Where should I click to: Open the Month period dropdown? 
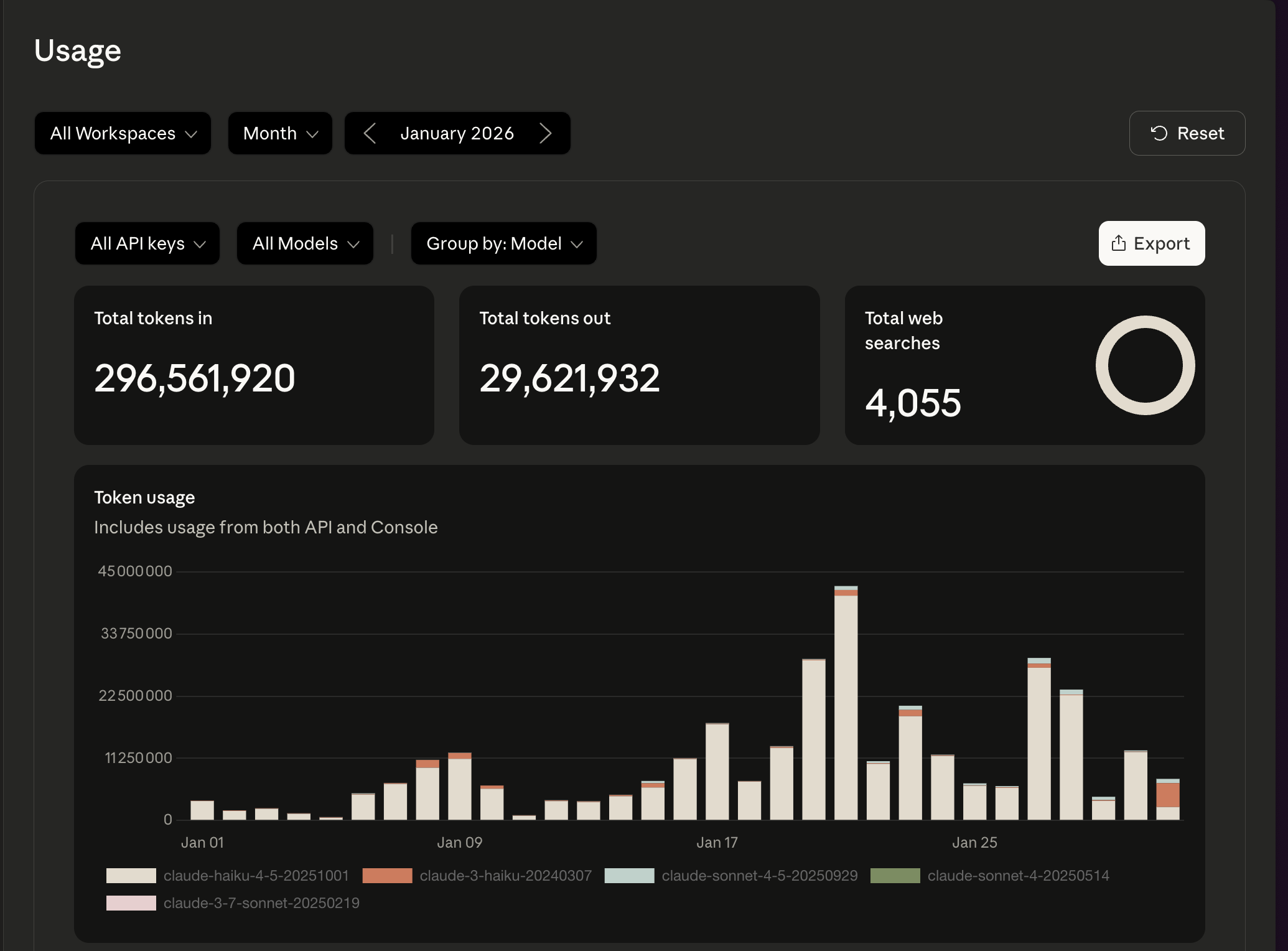tap(280, 133)
